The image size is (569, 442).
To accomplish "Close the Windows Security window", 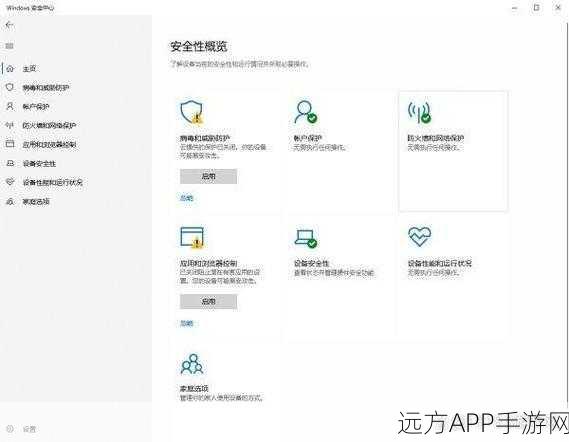I will (558, 8).
